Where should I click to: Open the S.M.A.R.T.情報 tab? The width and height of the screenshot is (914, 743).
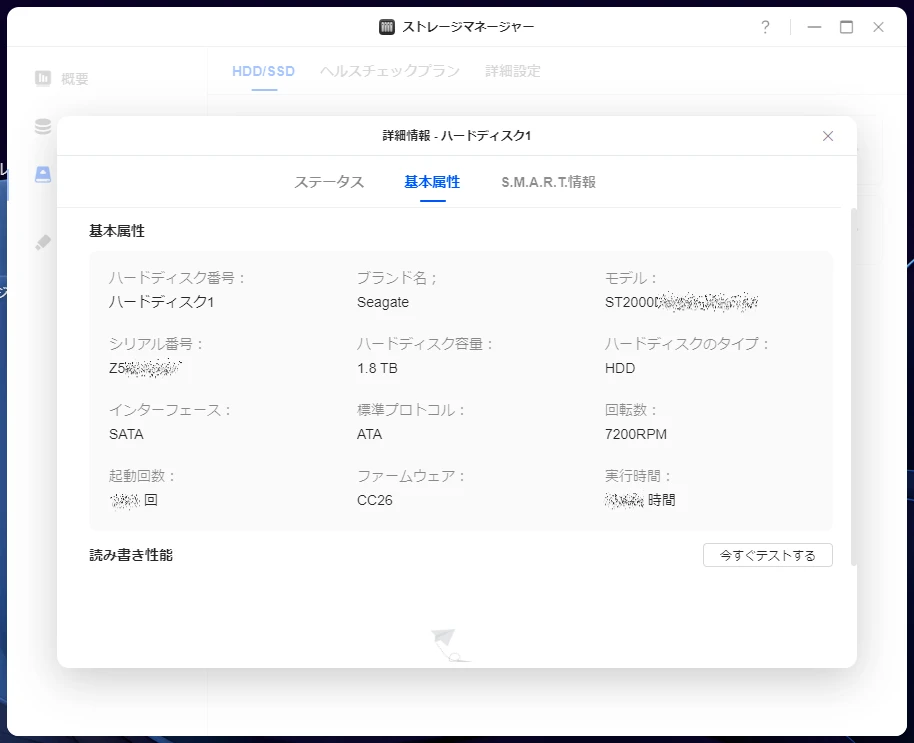tap(548, 182)
